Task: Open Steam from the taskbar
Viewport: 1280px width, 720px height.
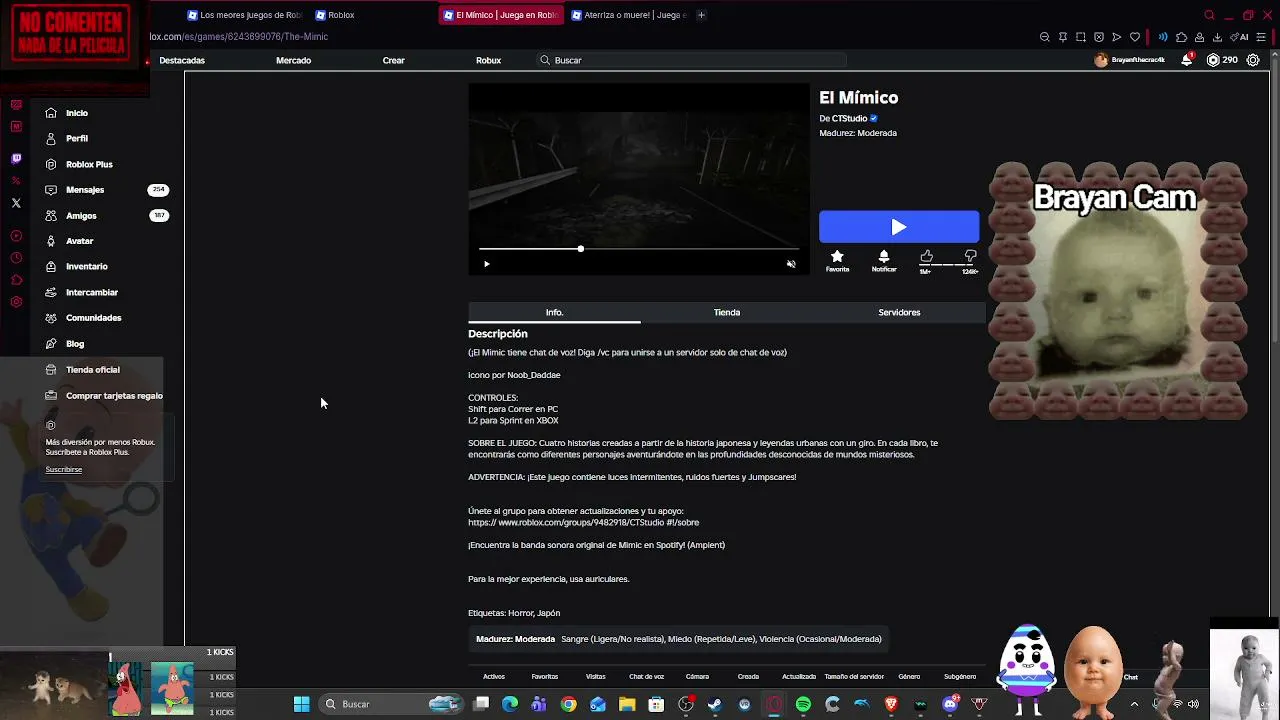Action: tap(715, 704)
